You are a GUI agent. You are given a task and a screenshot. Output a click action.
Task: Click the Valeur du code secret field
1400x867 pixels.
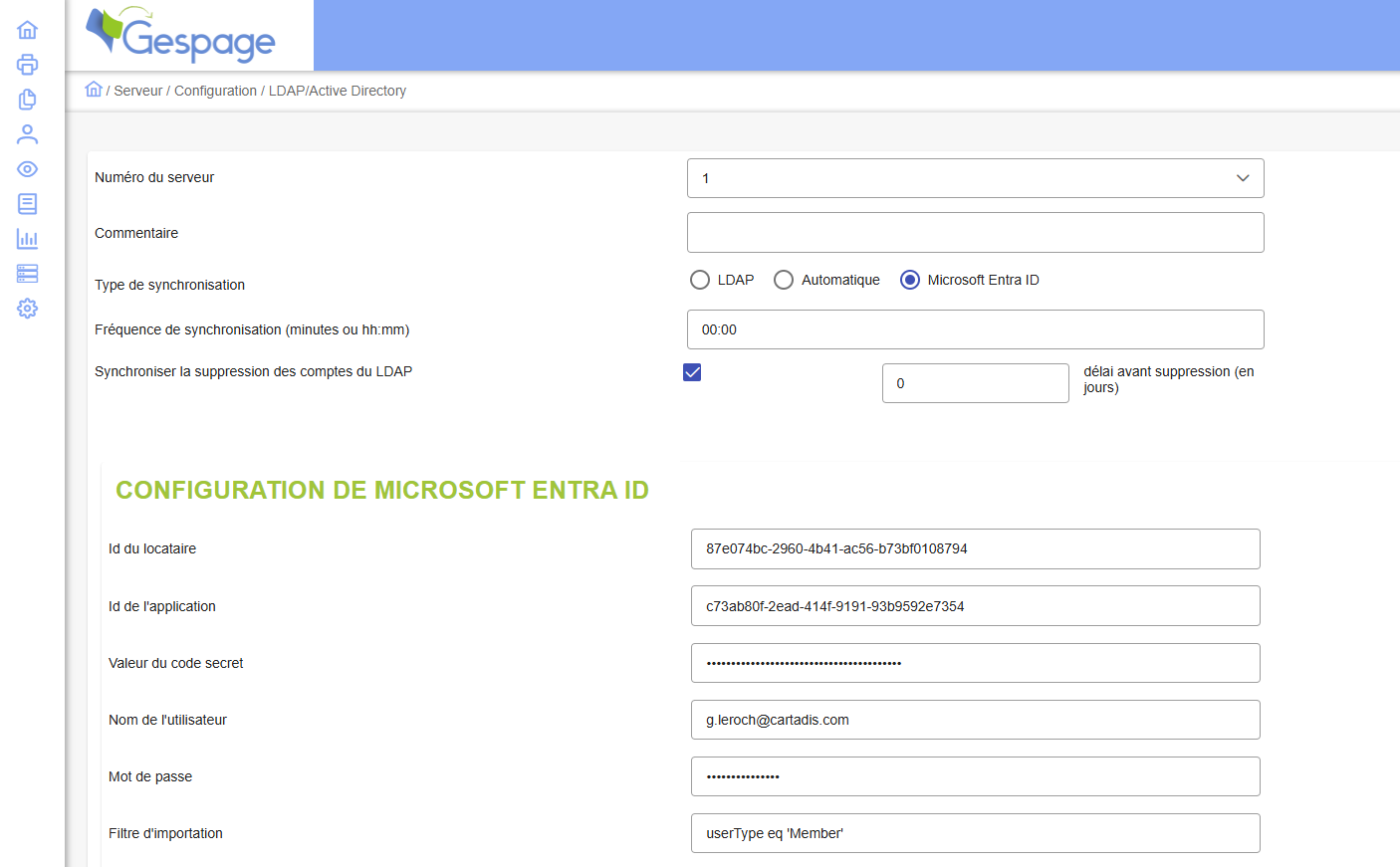976,663
